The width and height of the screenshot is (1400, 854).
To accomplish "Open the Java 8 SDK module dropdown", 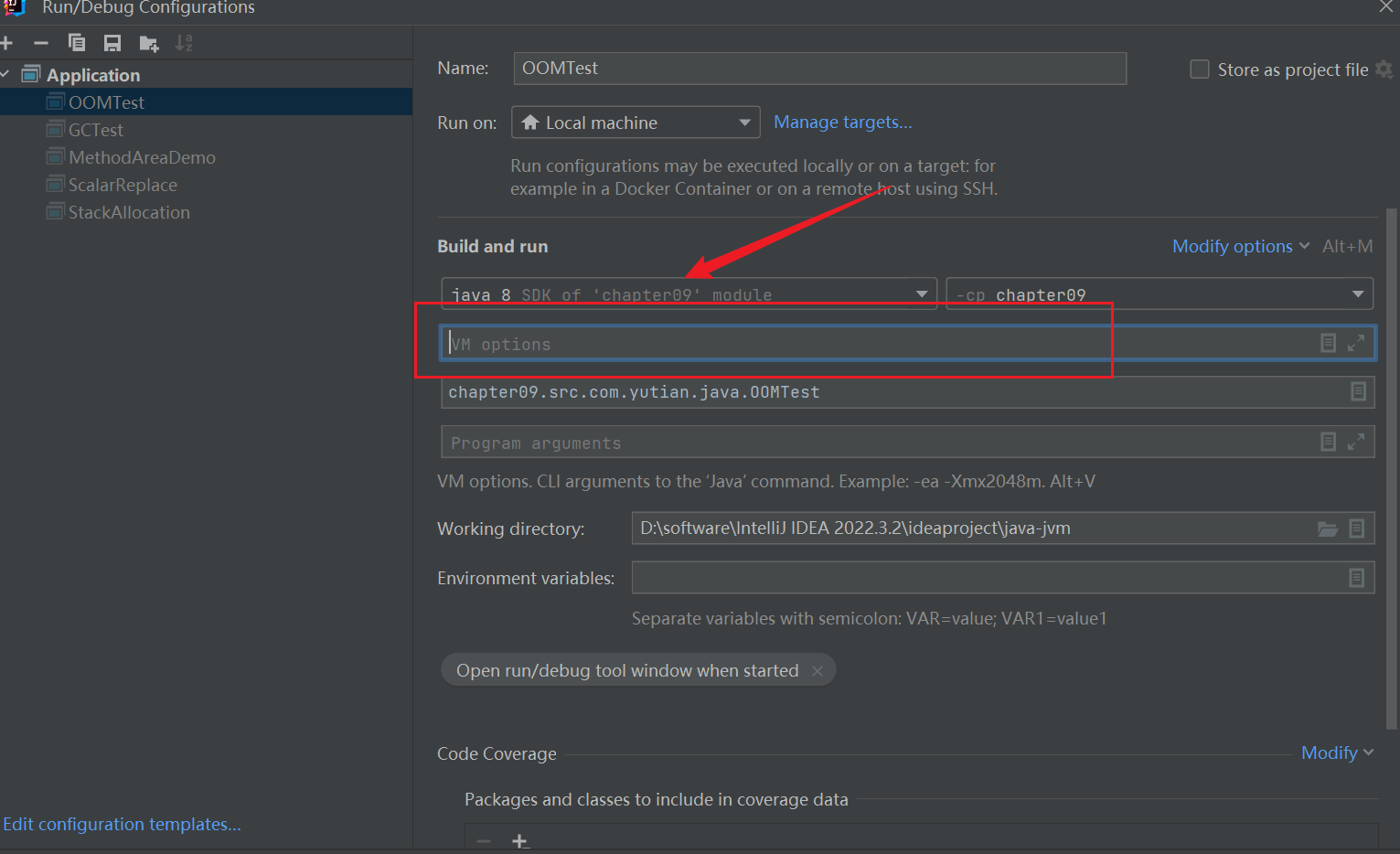I will pos(922,294).
